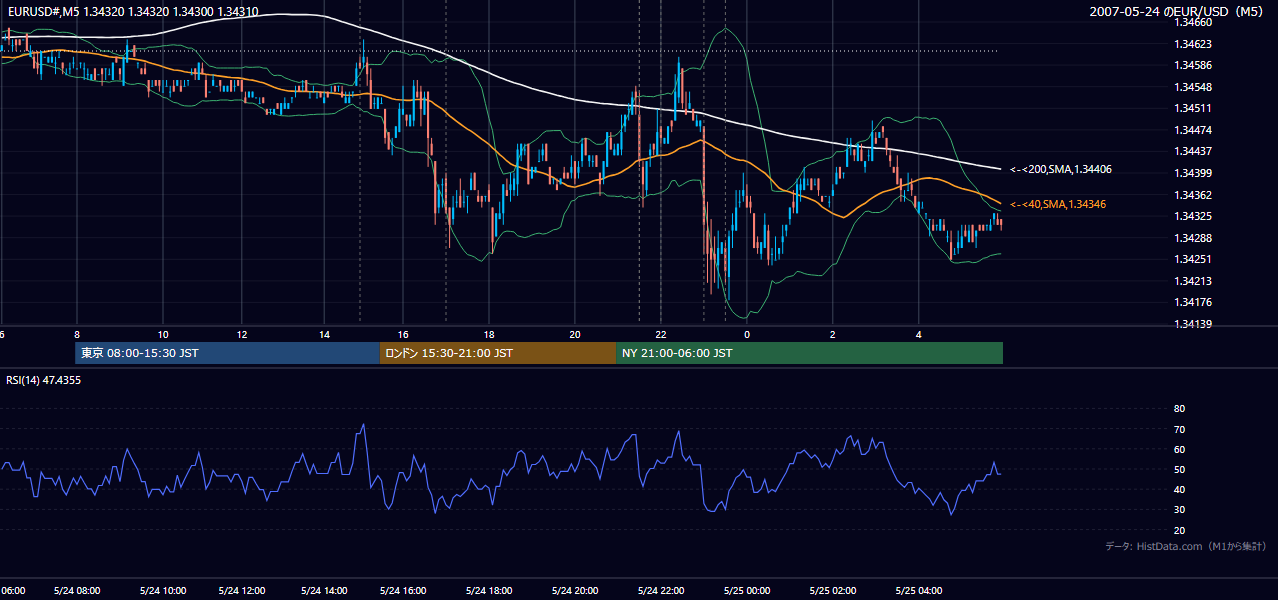Viewport: 1278px width, 600px height.
Task: Click price level 1.34251 on price axis
Action: click(1194, 259)
